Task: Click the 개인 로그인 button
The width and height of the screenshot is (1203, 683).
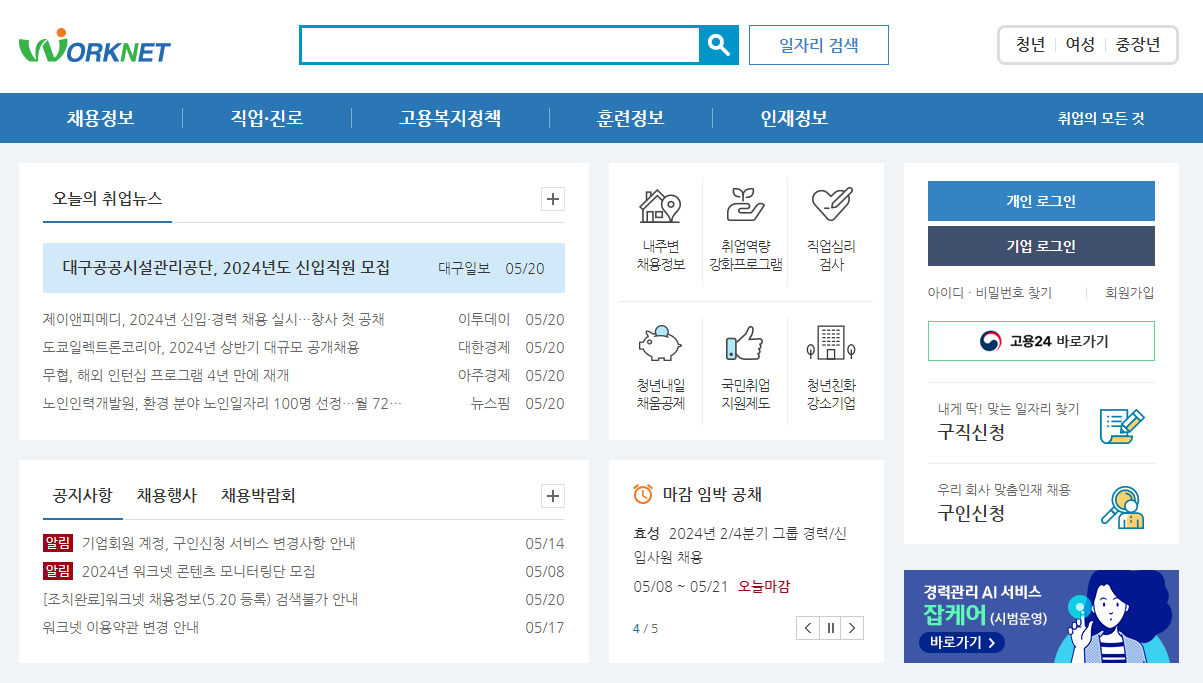Action: pos(1041,200)
